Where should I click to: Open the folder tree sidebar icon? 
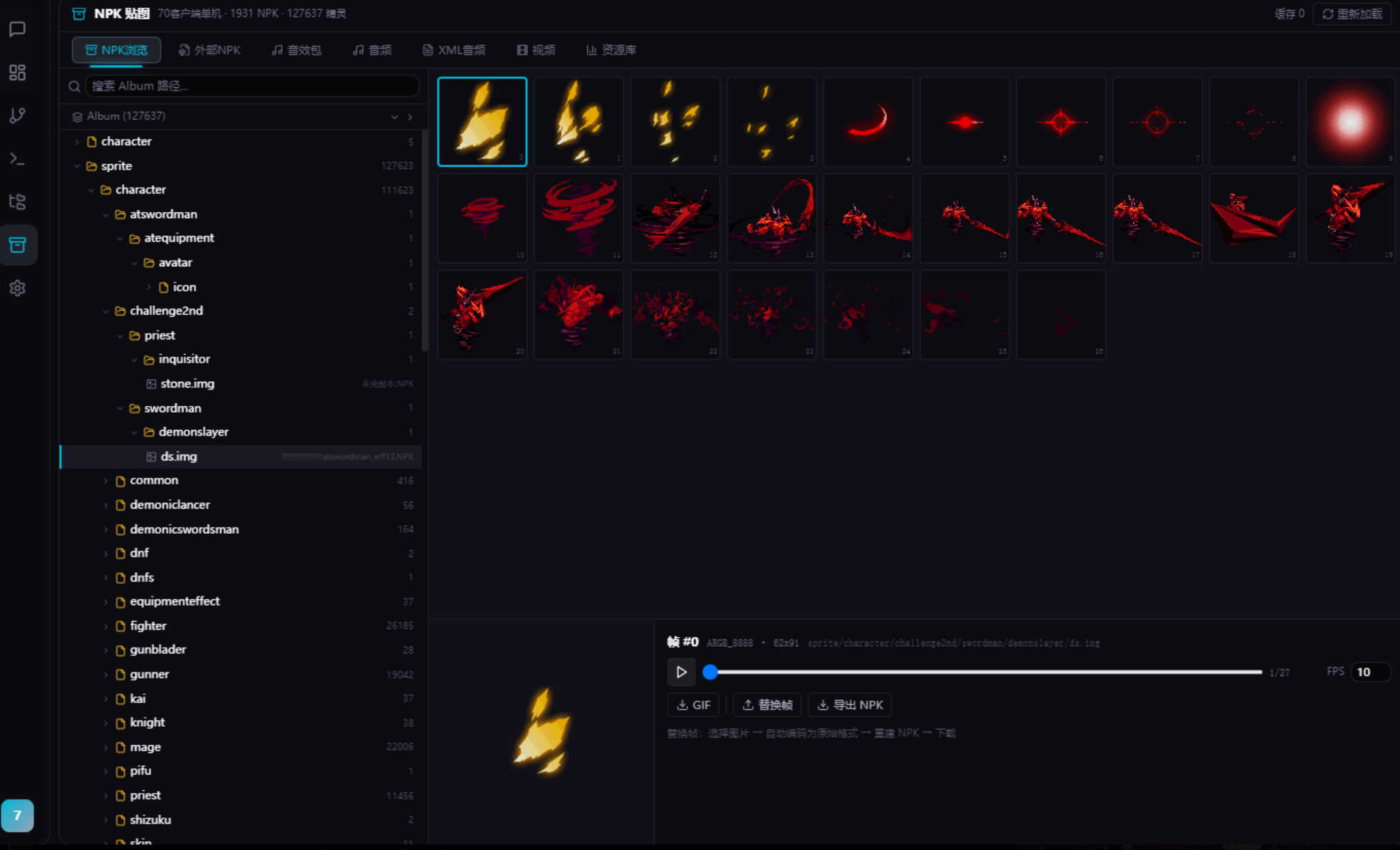click(18, 202)
